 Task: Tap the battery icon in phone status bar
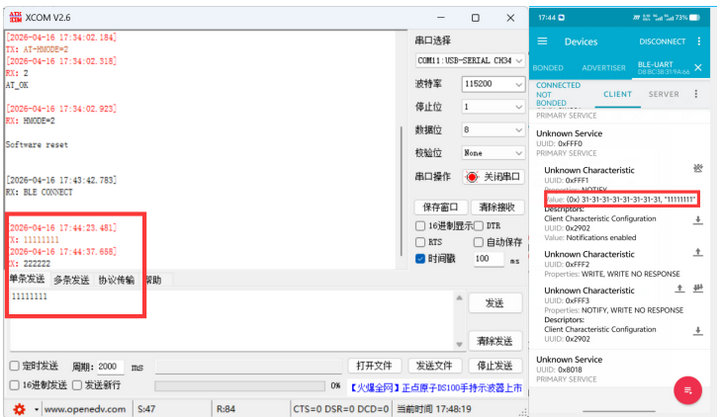click(695, 17)
